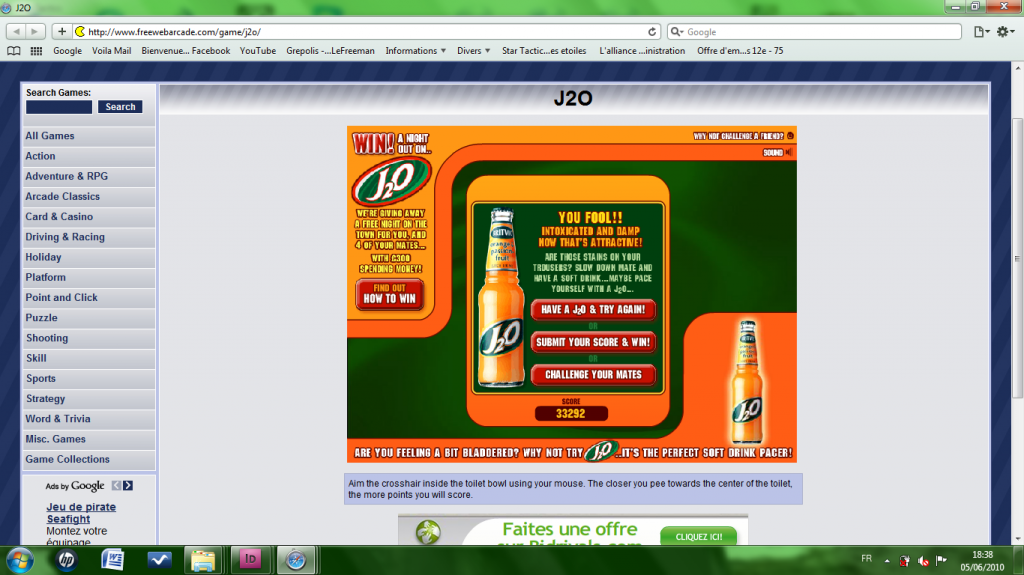Open the Word & Trivia category
Screen dimensions: 1024x575
click(x=89, y=419)
